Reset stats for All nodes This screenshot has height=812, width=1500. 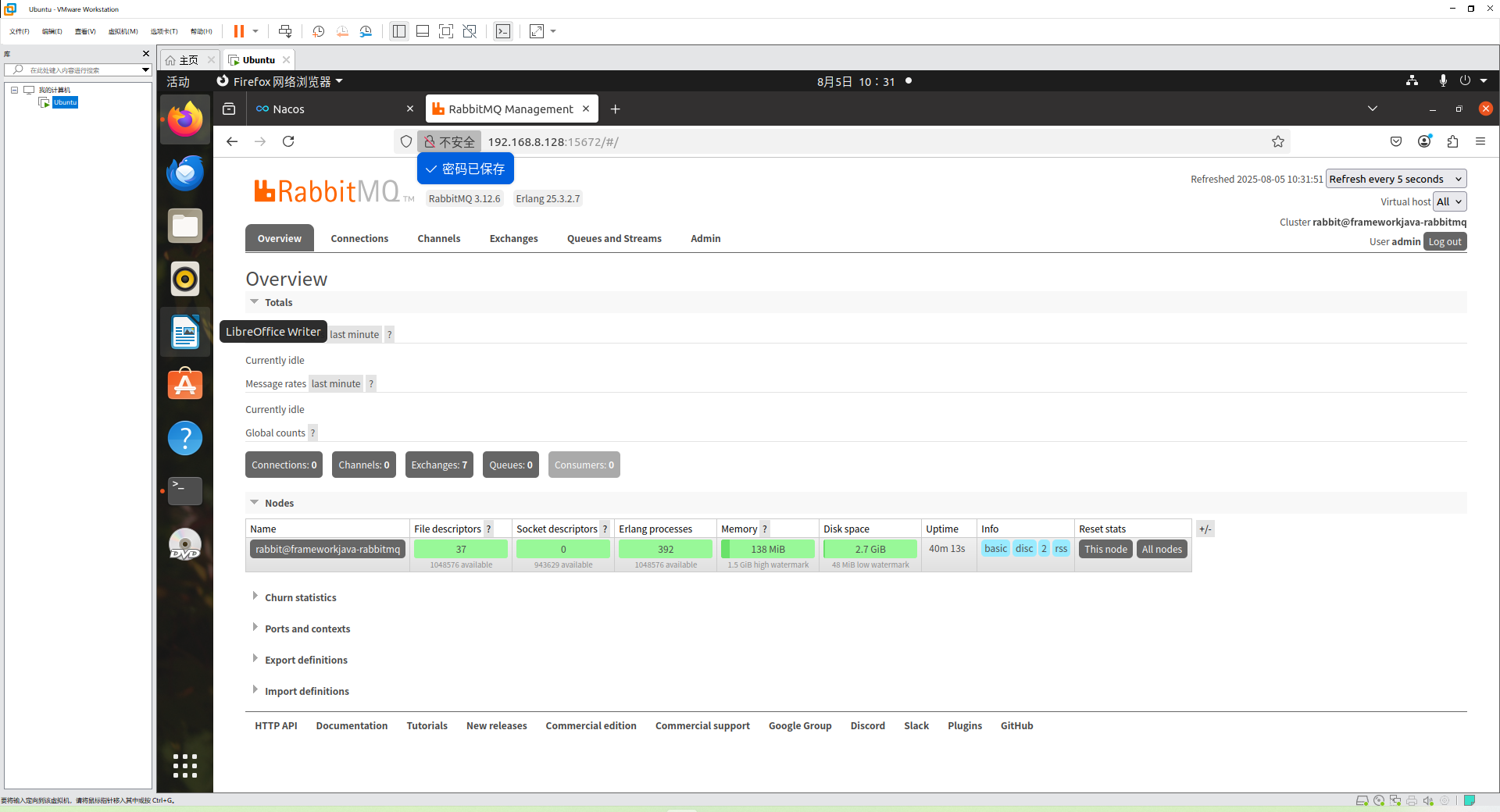[x=1162, y=550]
